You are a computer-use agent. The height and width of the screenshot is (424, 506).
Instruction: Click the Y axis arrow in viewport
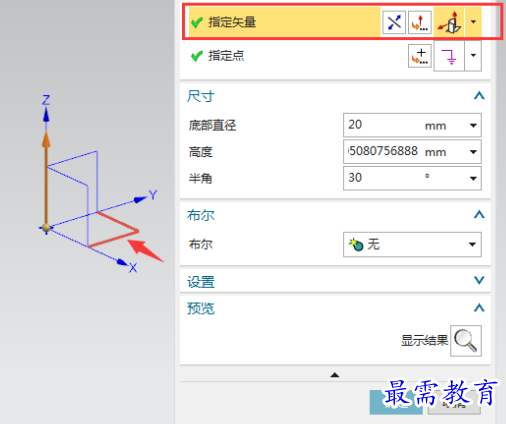140,199
